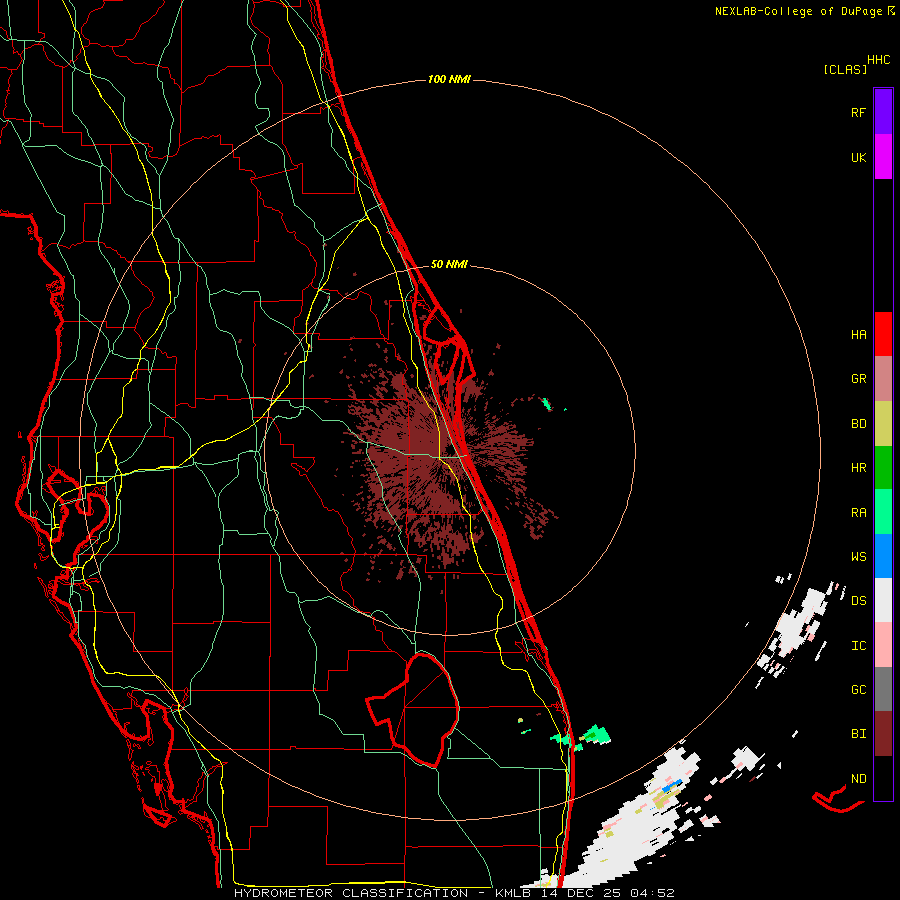
Task: Click the HR dark green legend swatch
Action: (x=883, y=468)
